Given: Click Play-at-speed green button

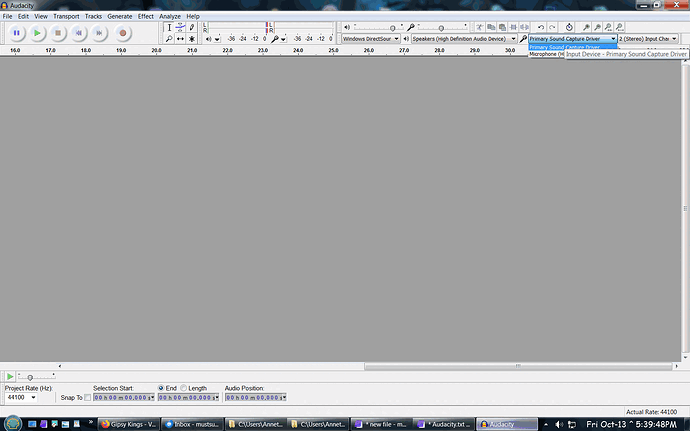Looking at the screenshot, I should (10, 376).
